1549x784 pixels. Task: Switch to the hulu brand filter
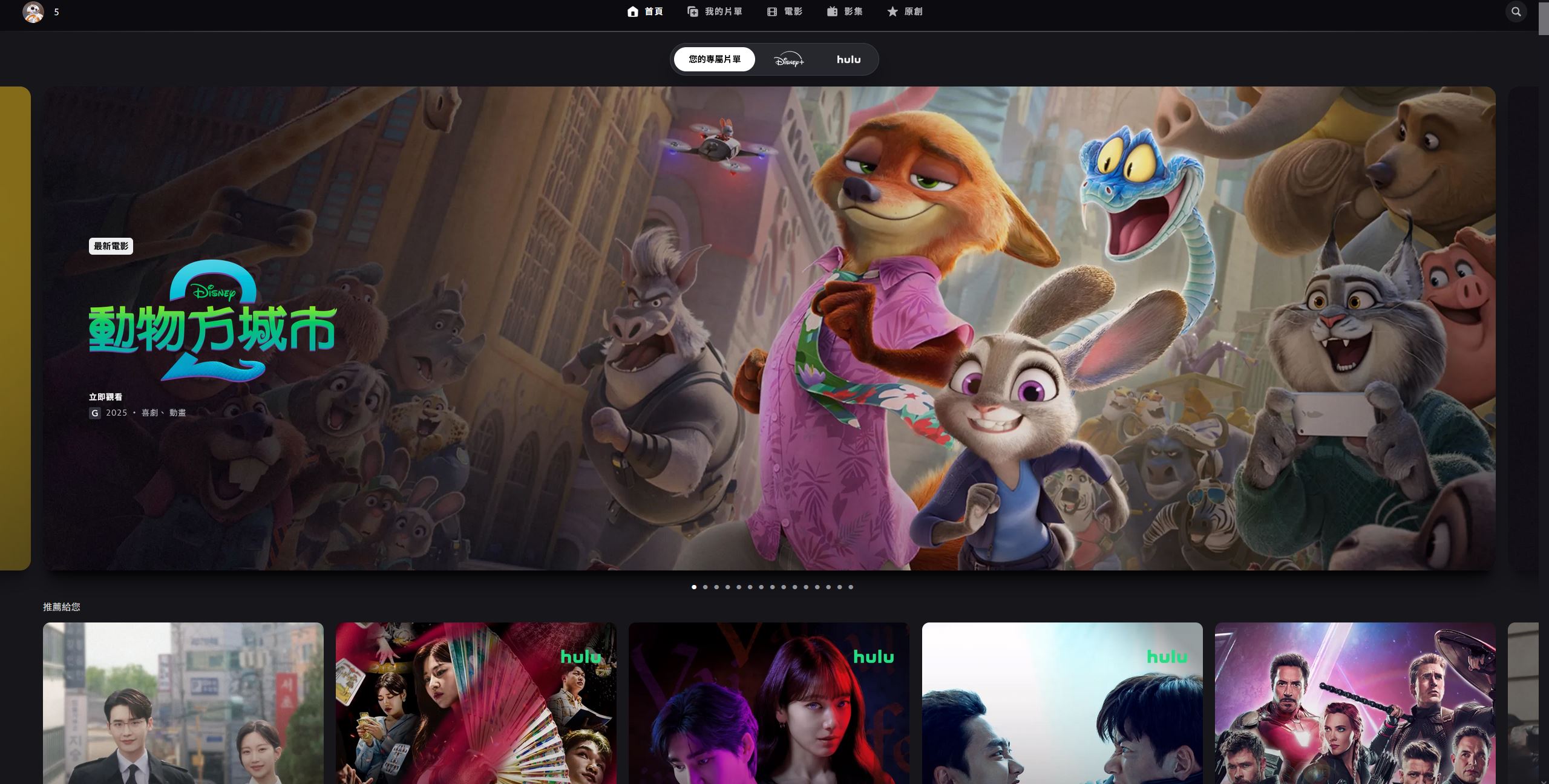[x=848, y=59]
